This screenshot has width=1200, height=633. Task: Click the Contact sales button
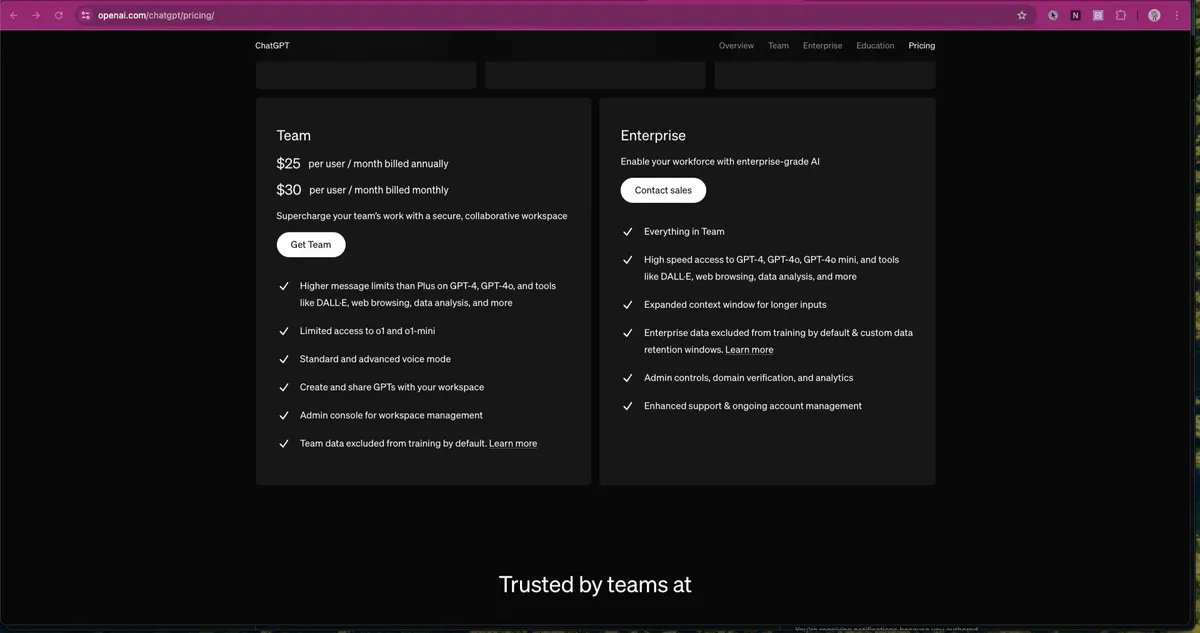pyautogui.click(x=663, y=190)
